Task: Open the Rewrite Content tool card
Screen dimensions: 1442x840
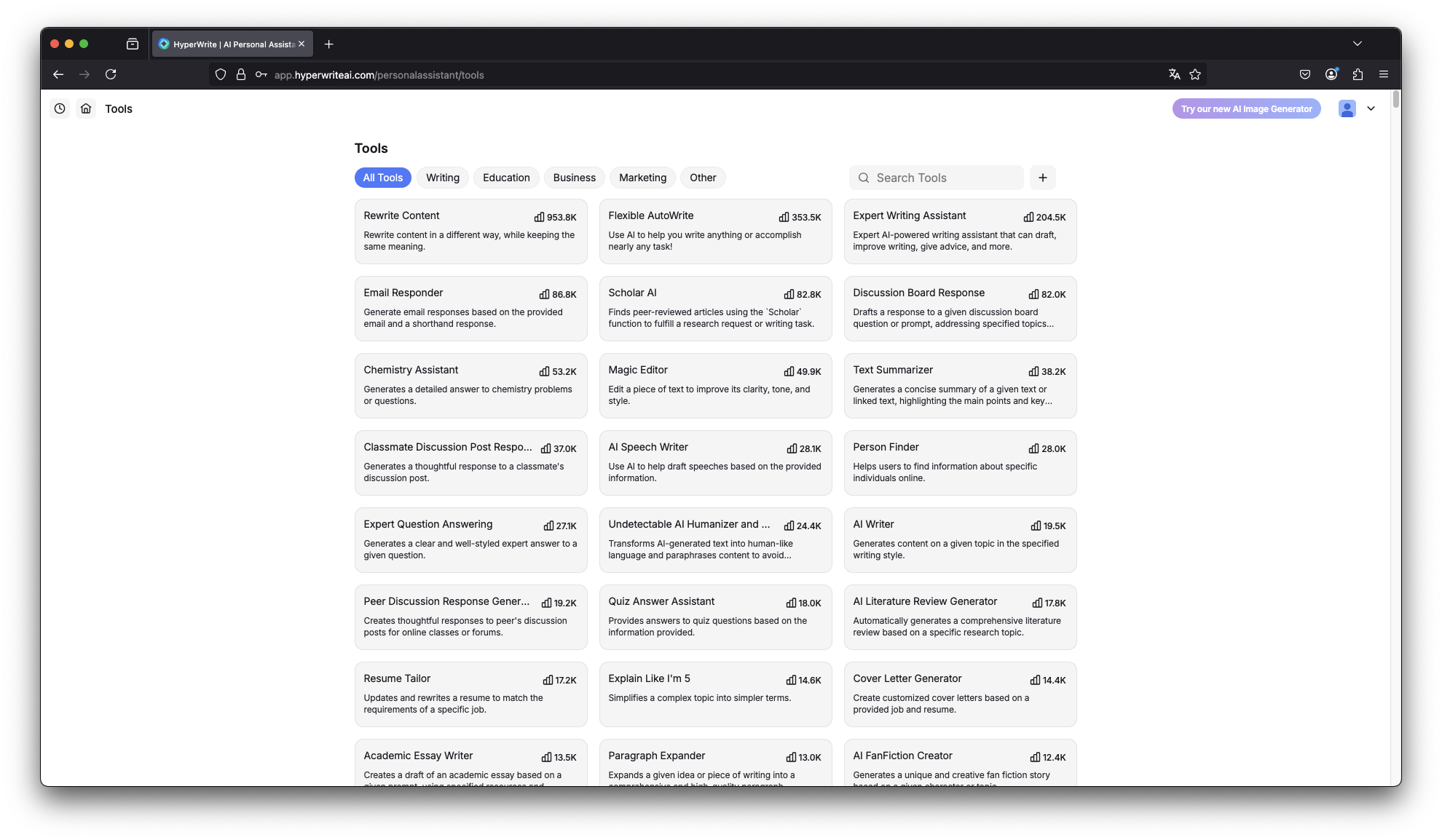Action: [470, 231]
